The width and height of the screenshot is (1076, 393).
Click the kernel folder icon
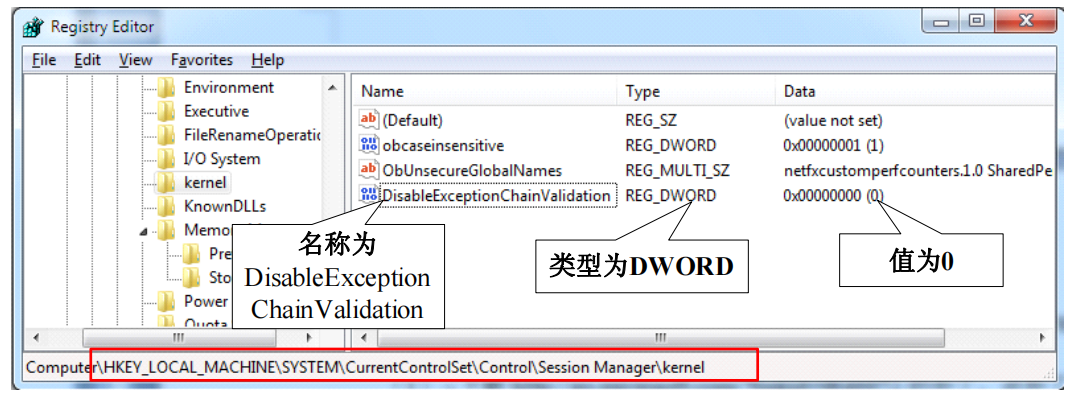[x=166, y=182]
